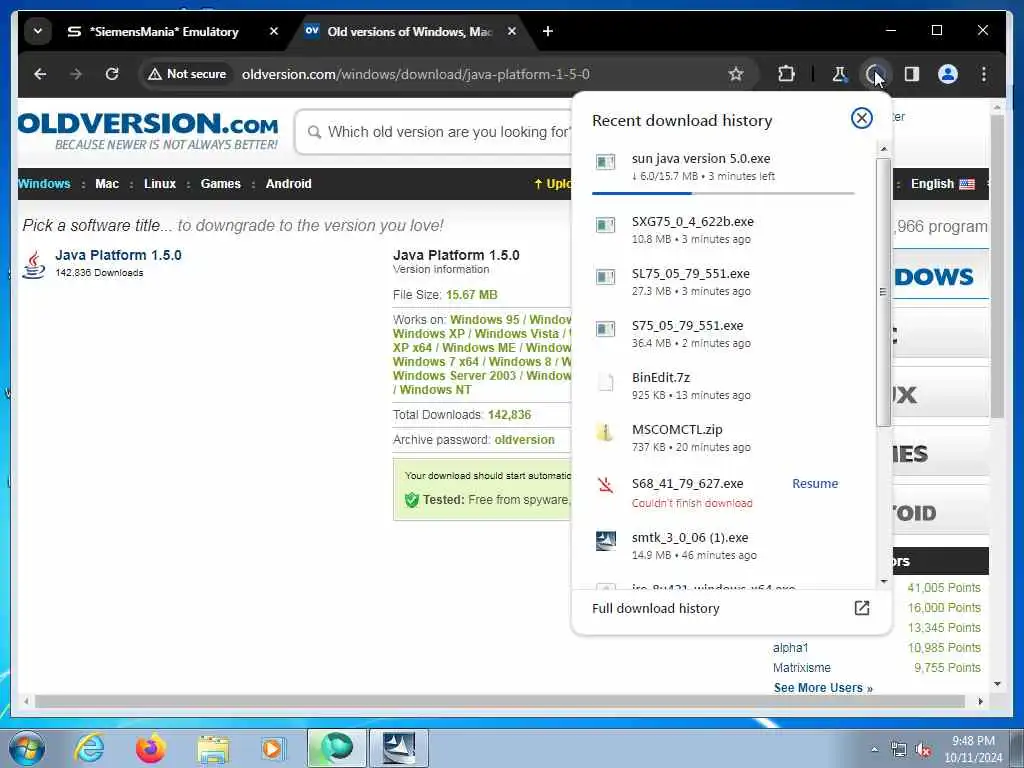Select the smtk_3_0_06 (1).exe file name

[x=690, y=537]
